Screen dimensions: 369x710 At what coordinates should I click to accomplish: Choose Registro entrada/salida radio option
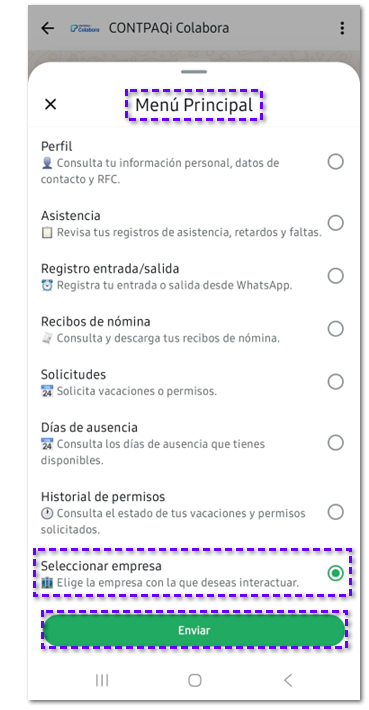(335, 276)
